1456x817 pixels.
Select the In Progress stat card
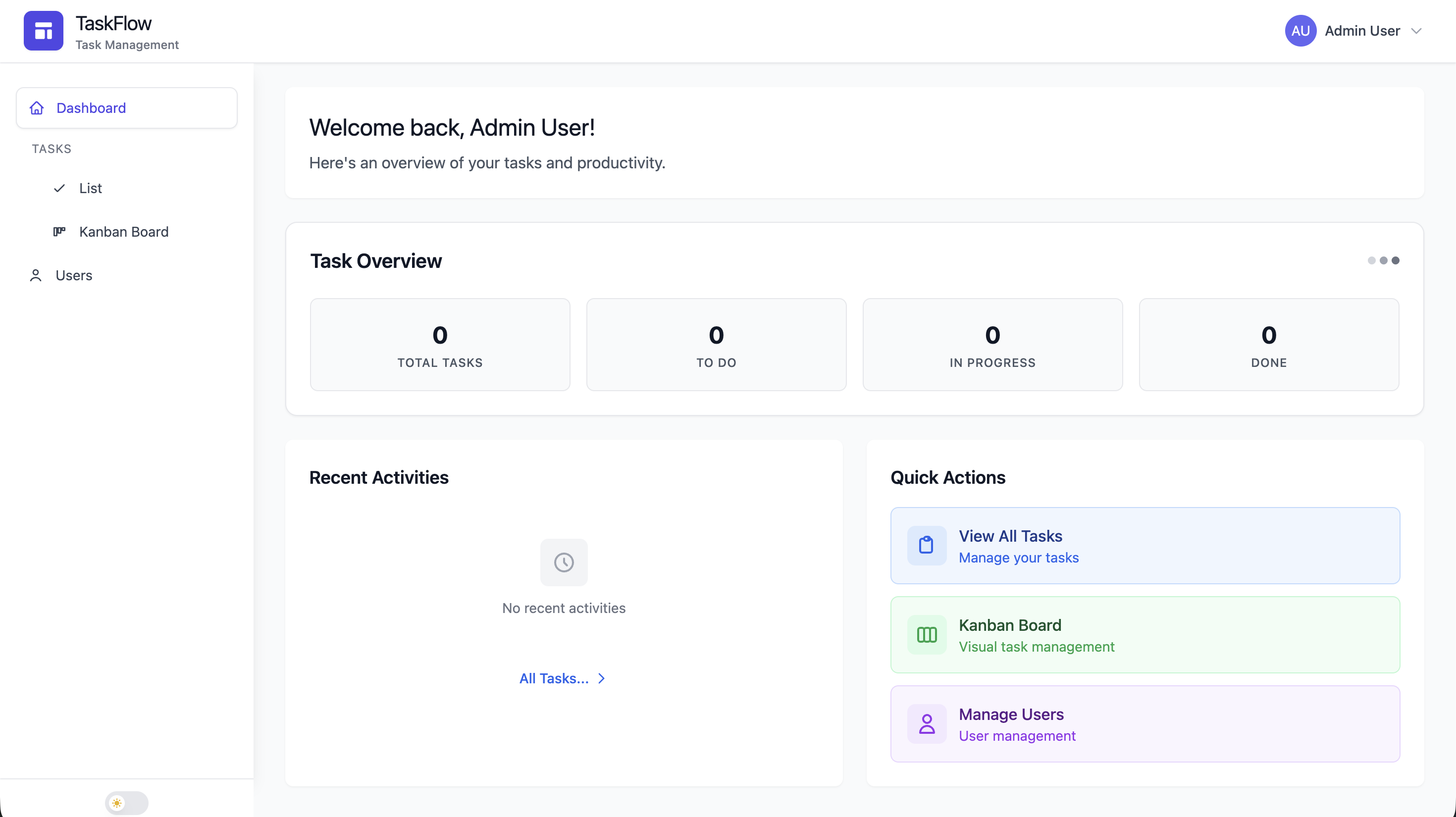tap(992, 345)
